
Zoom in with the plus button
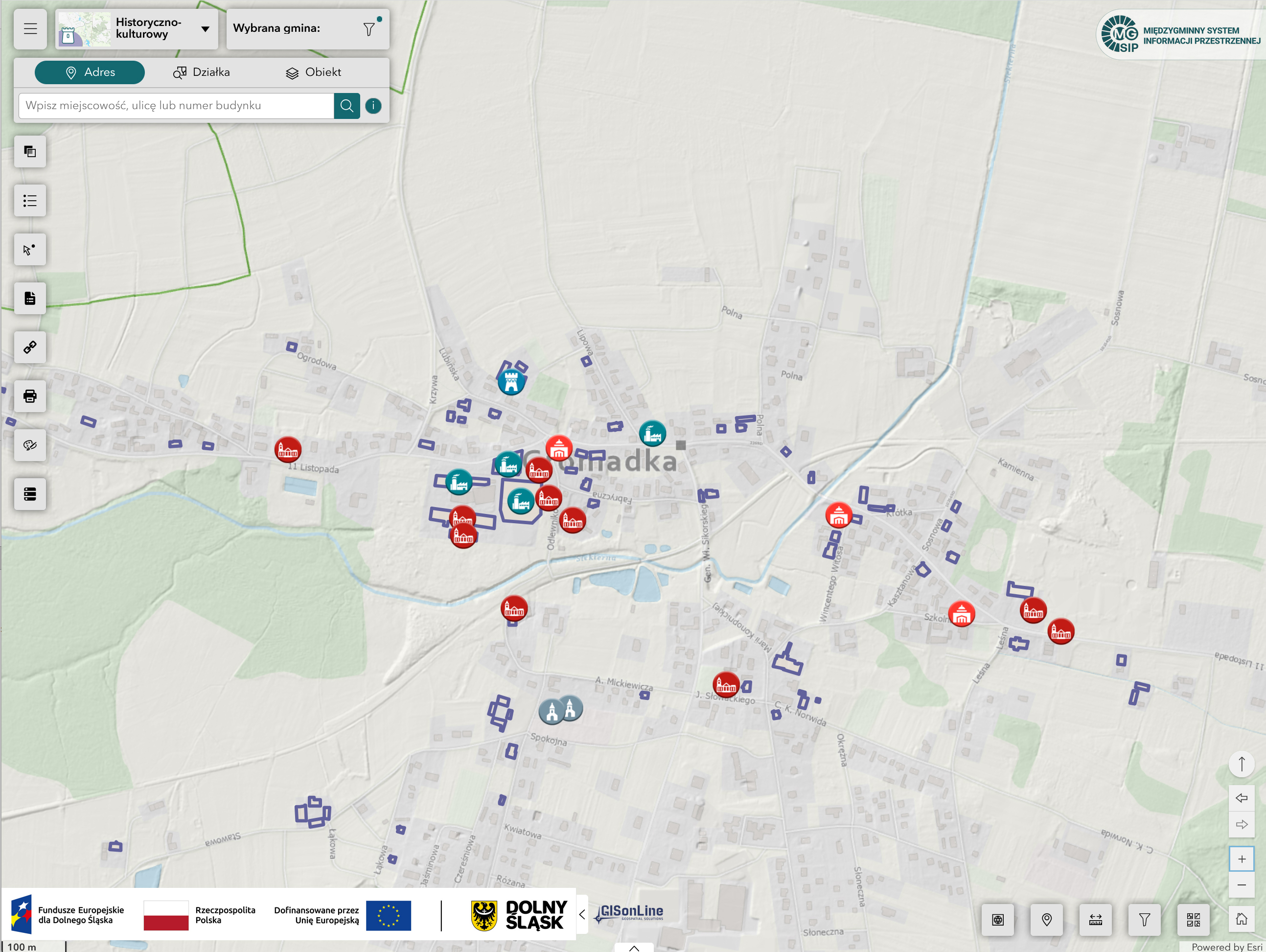pyautogui.click(x=1242, y=859)
